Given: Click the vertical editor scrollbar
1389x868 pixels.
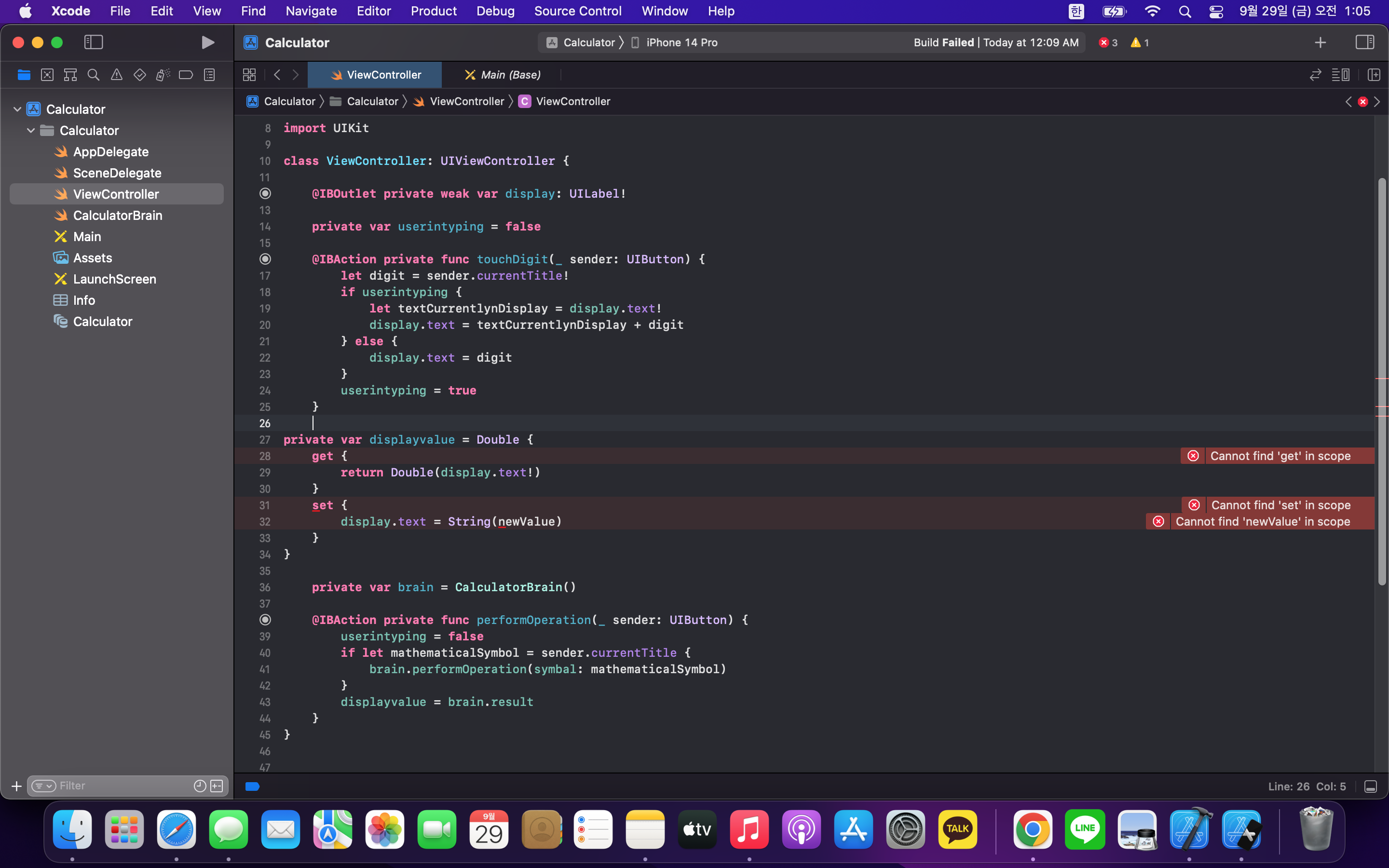Looking at the screenshot, I should click(1382, 382).
